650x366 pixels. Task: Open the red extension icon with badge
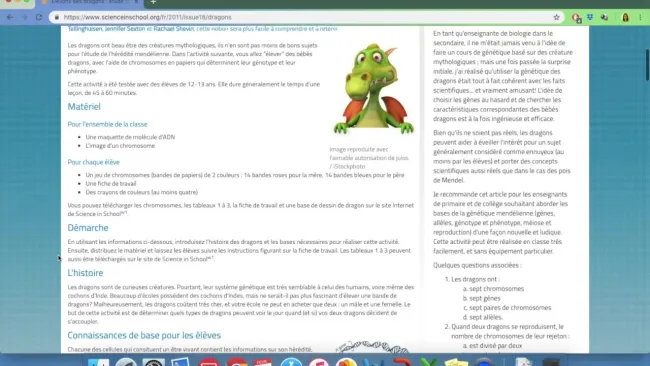pyautogui.click(x=576, y=18)
